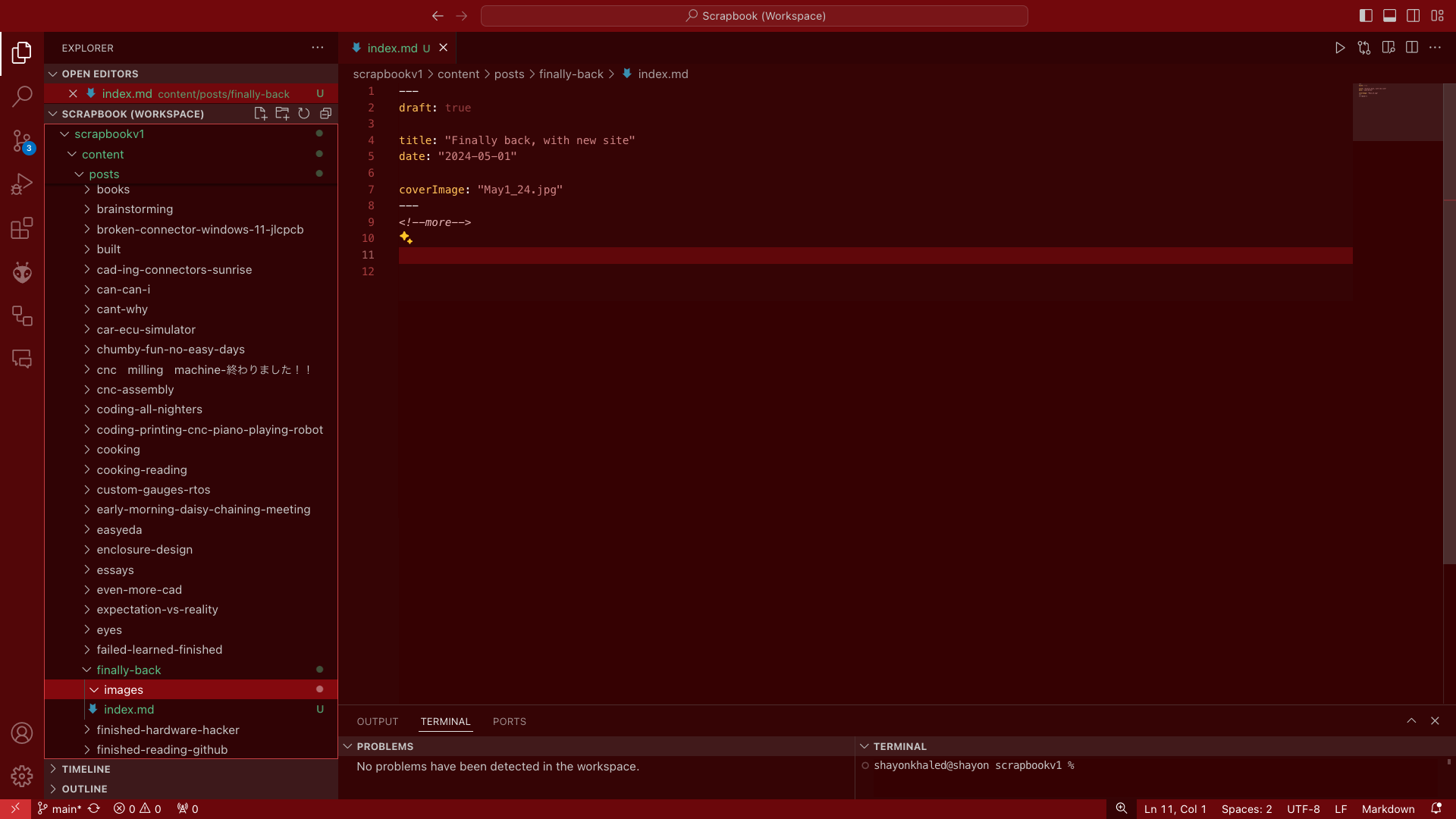The height and width of the screenshot is (819, 1456).
Task: Maximize the panel with up chevron
Action: pos(1411,721)
